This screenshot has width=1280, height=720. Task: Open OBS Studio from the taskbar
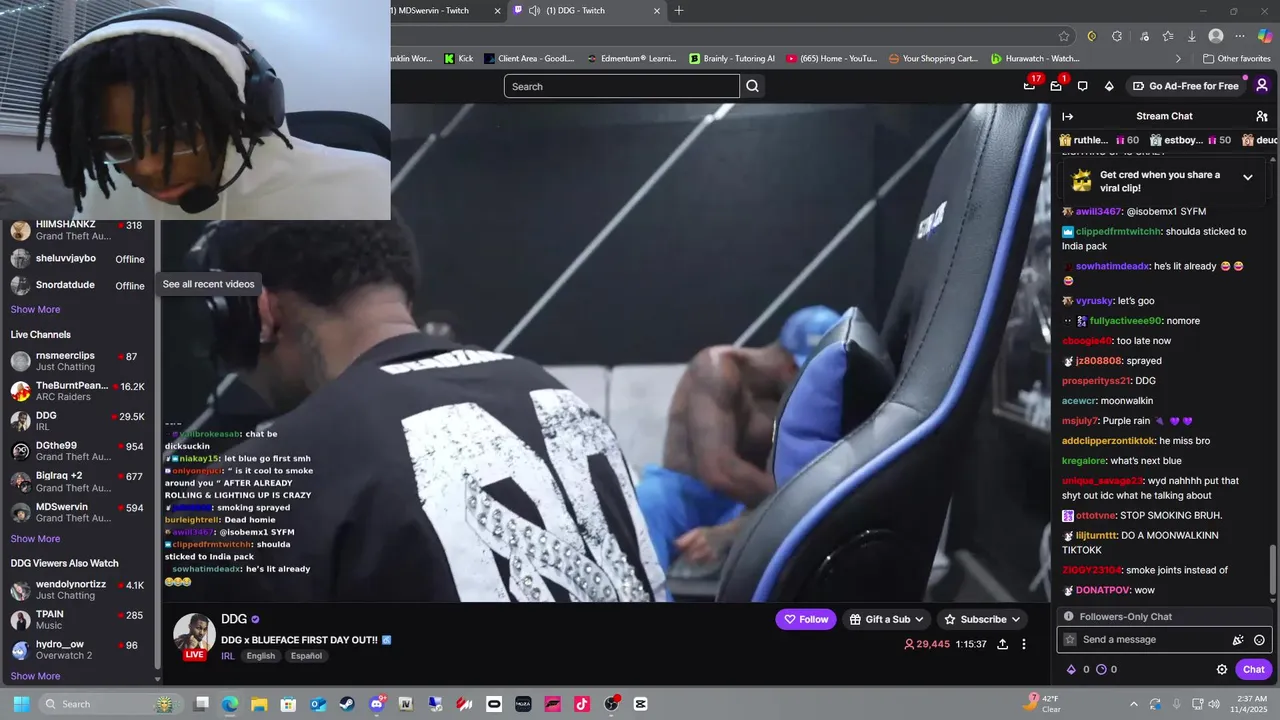(612, 704)
